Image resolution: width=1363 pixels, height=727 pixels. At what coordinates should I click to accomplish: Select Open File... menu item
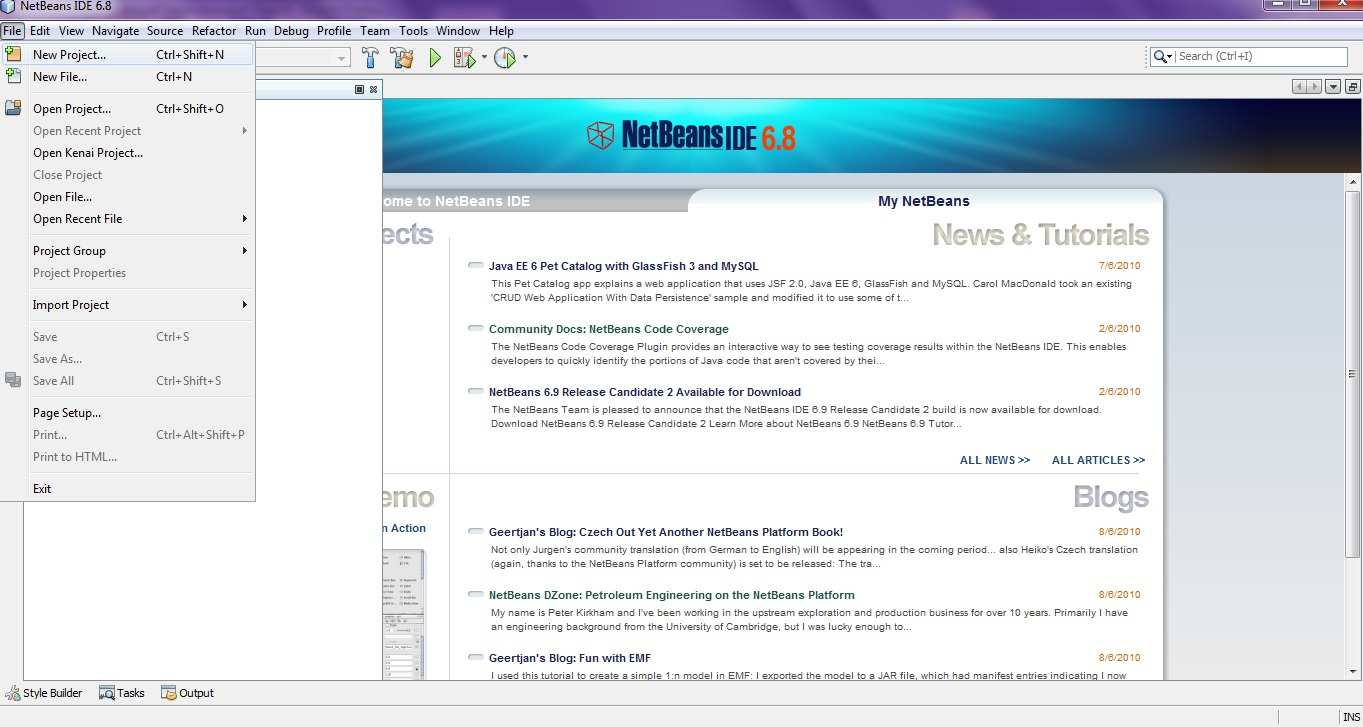128,197
